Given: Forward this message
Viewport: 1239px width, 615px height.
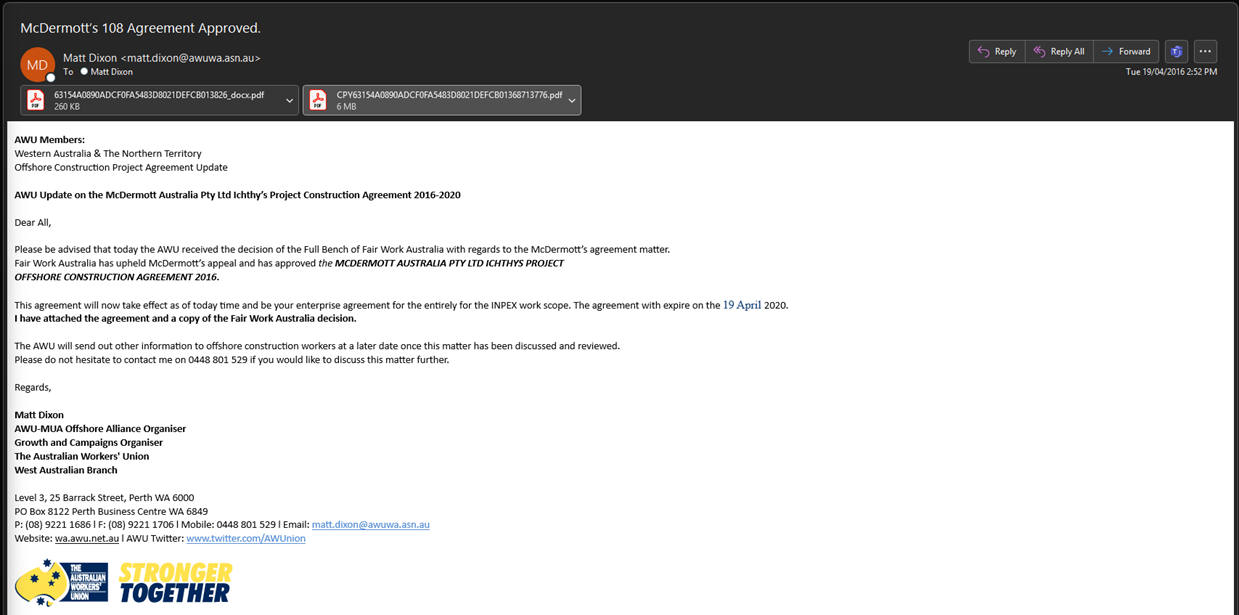Looking at the screenshot, I should tap(1126, 51).
